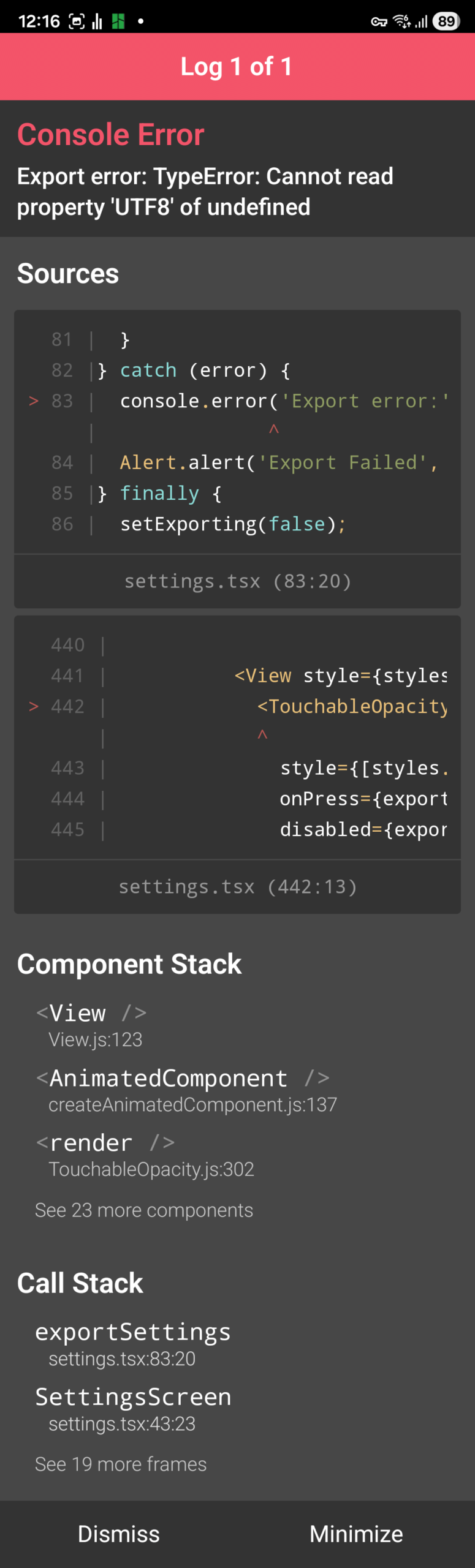The image size is (475, 1568).
Task: Open the AnimatedComponent stack entry
Action: [x=184, y=1090]
